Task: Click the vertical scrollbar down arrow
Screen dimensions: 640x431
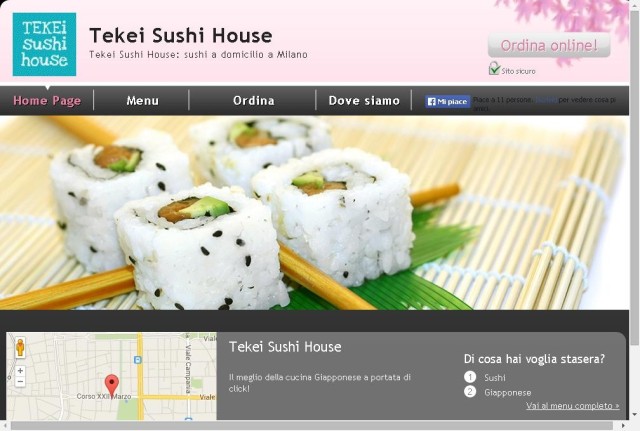Action: click(x=635, y=415)
